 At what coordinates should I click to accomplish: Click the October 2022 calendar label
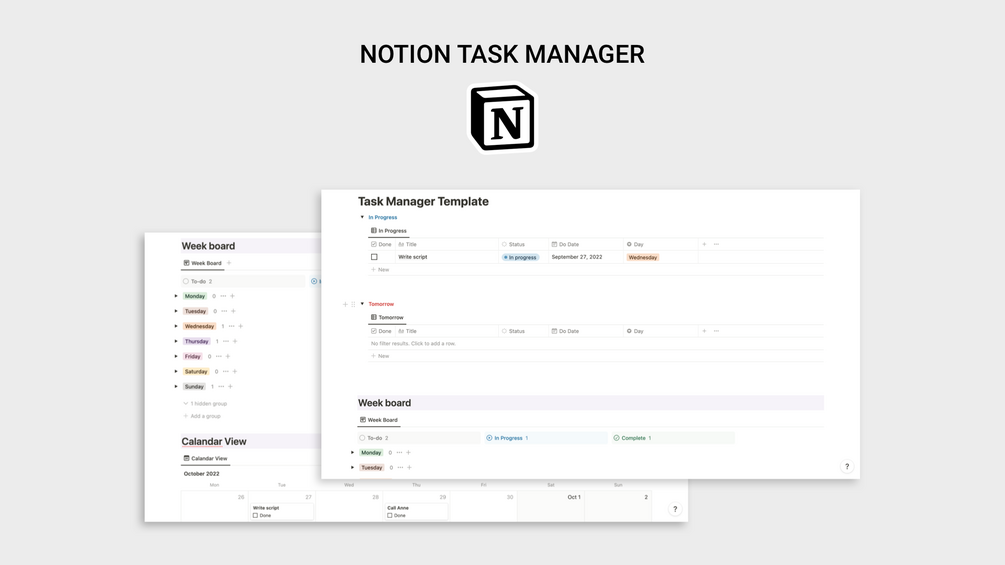(201, 474)
